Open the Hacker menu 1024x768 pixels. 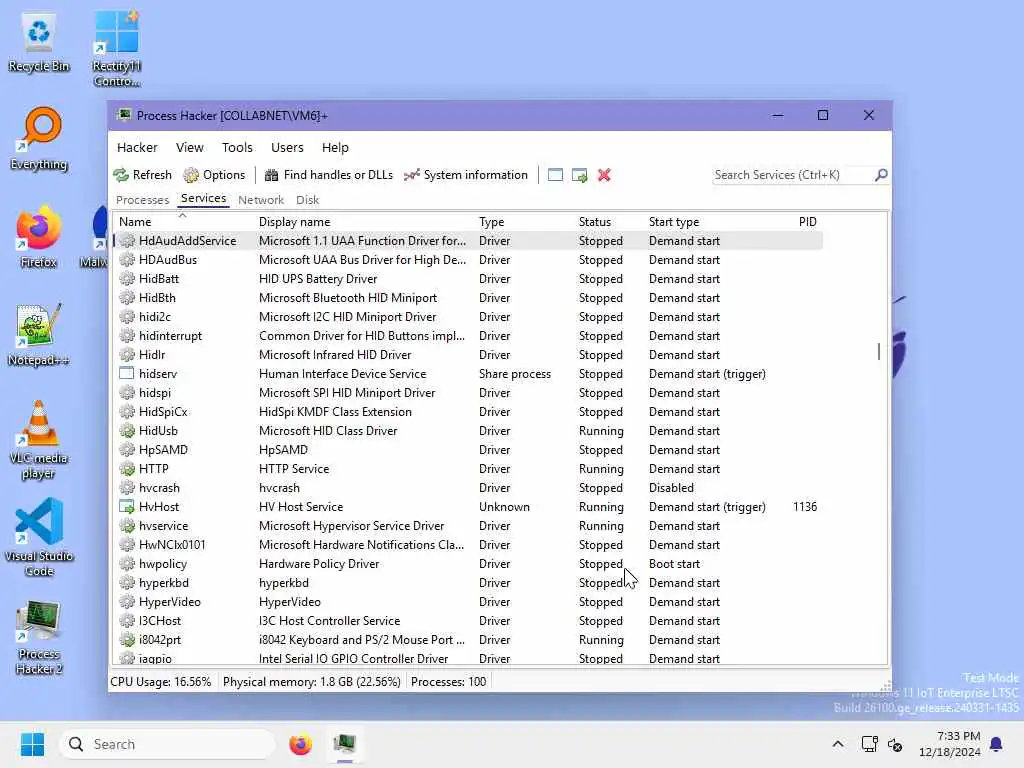pyautogui.click(x=137, y=148)
